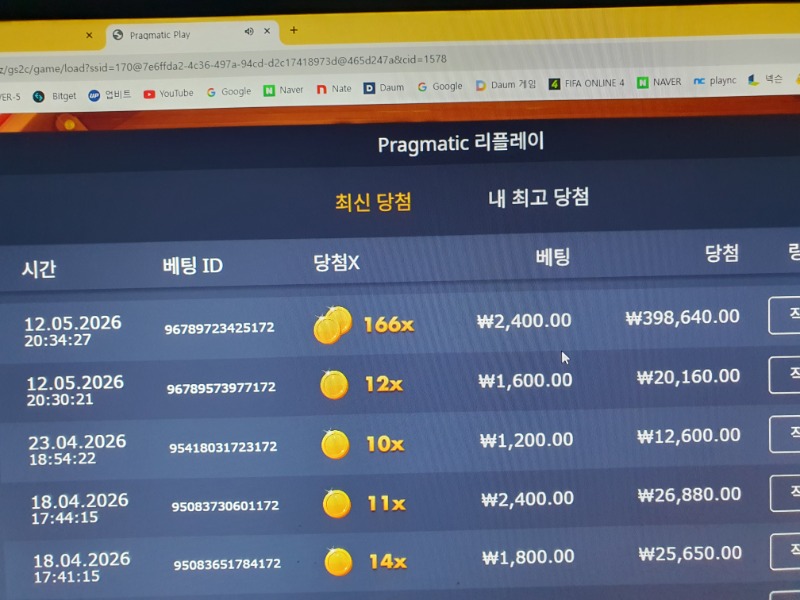Select bet ID 95083651784172
Image resolution: width=800 pixels, height=600 pixels.
[227, 564]
